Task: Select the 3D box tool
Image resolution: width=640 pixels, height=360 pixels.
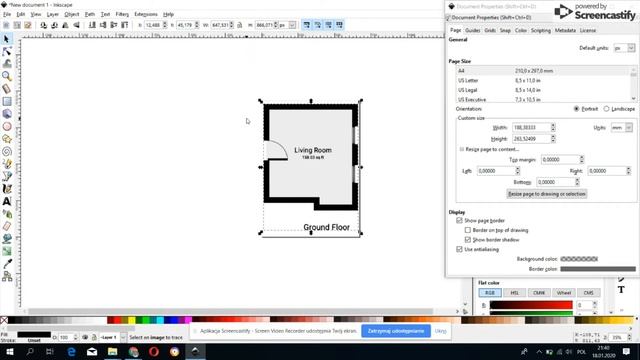Action: 7,114
